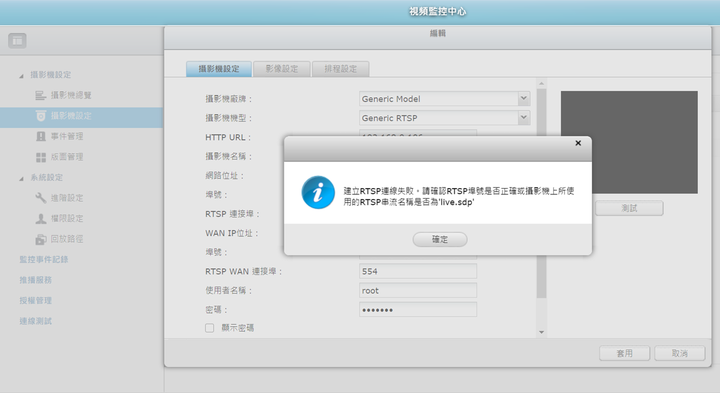Click the scrollbar down arrow
Screen dimensions: 720x393
541,332
